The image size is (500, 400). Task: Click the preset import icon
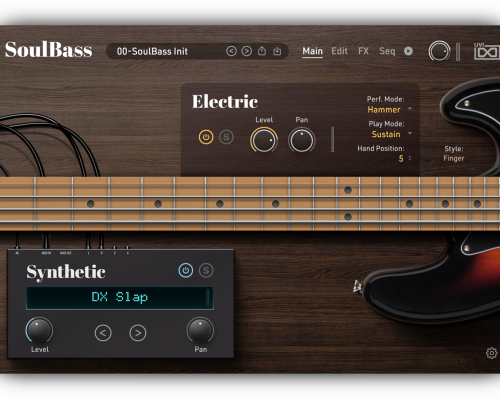[277, 51]
